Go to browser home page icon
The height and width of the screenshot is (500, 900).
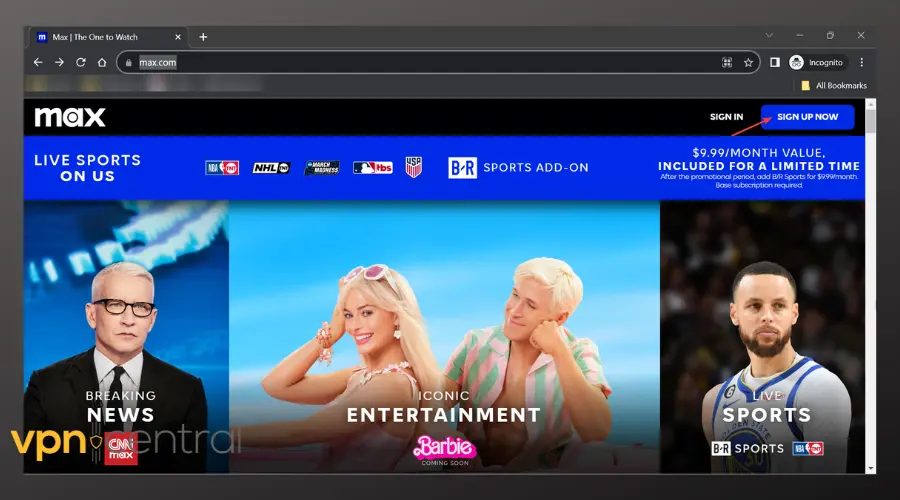102,62
